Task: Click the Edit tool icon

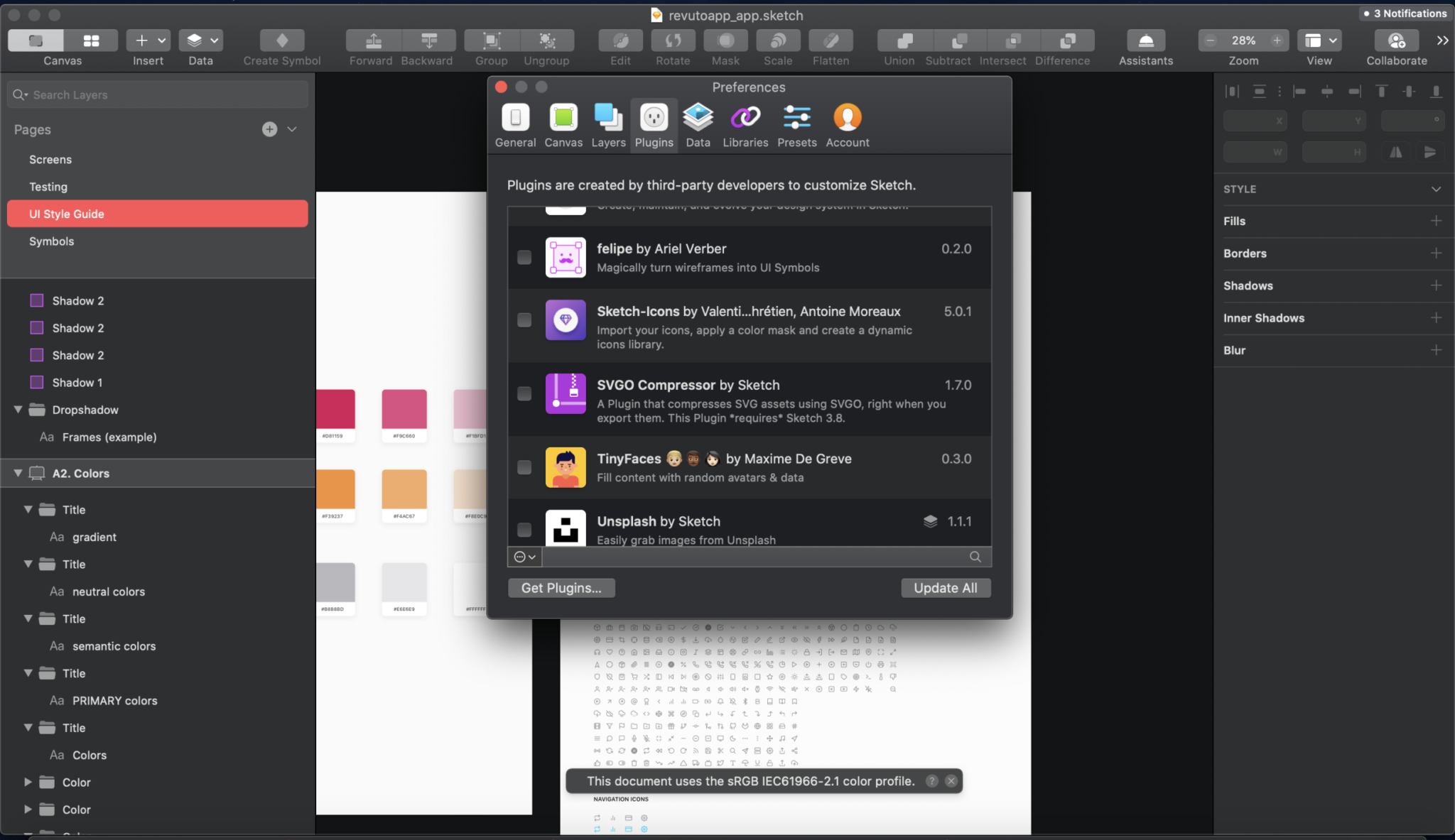Action: point(621,40)
